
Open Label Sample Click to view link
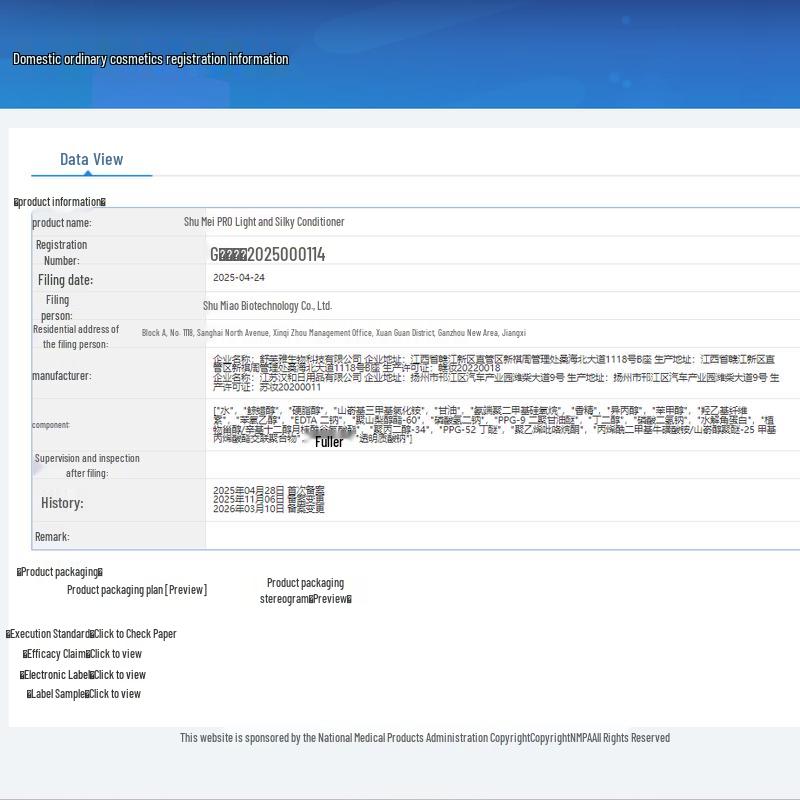pyautogui.click(x=84, y=694)
